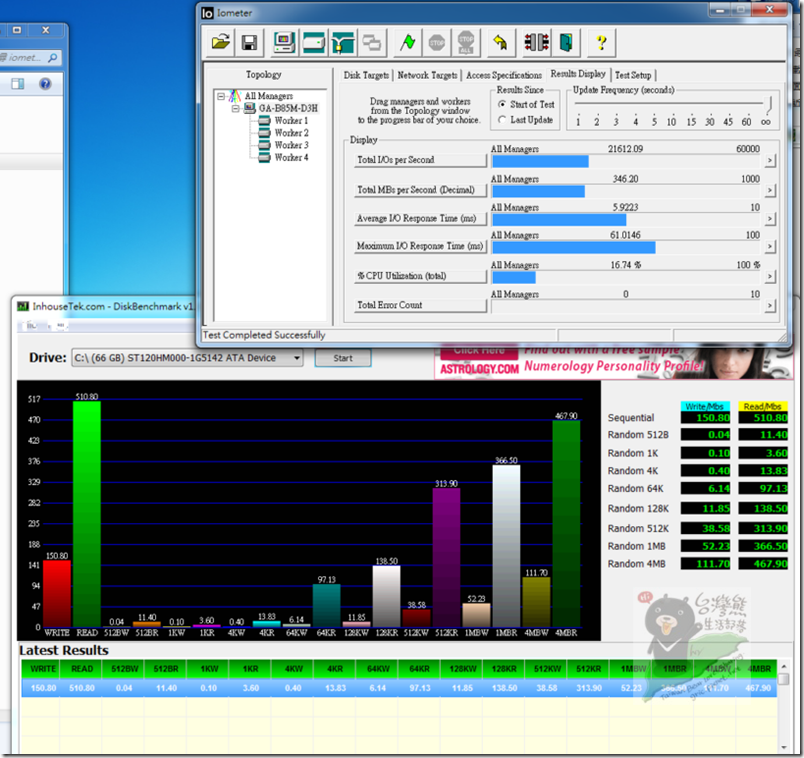This screenshot has width=804, height=758.
Task: Select Last Update radio button
Action: coord(502,119)
